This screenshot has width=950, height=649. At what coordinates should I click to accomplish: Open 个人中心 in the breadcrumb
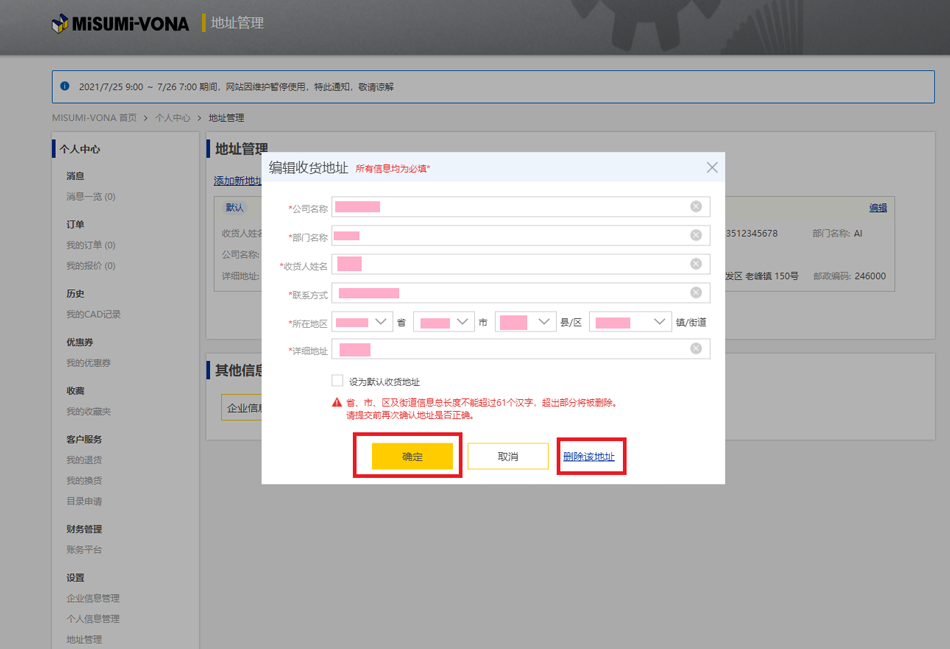[172, 118]
